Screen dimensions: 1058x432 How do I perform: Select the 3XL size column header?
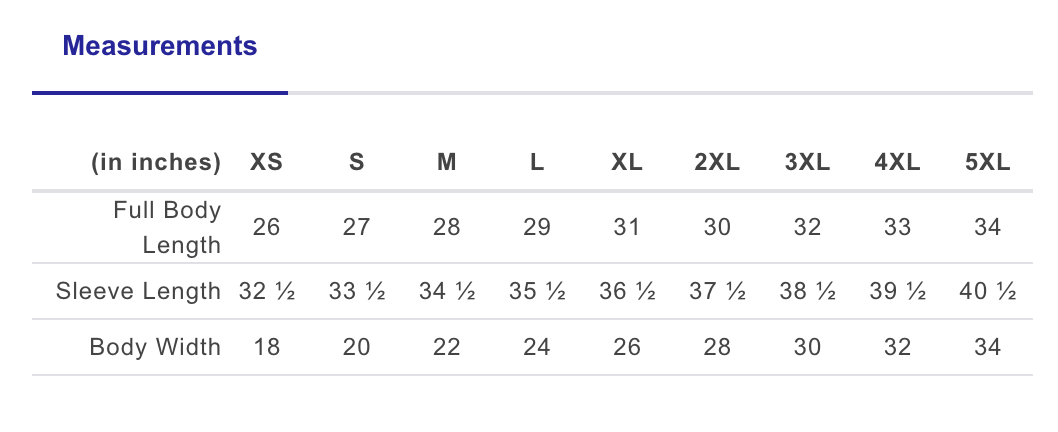pyautogui.click(x=807, y=163)
